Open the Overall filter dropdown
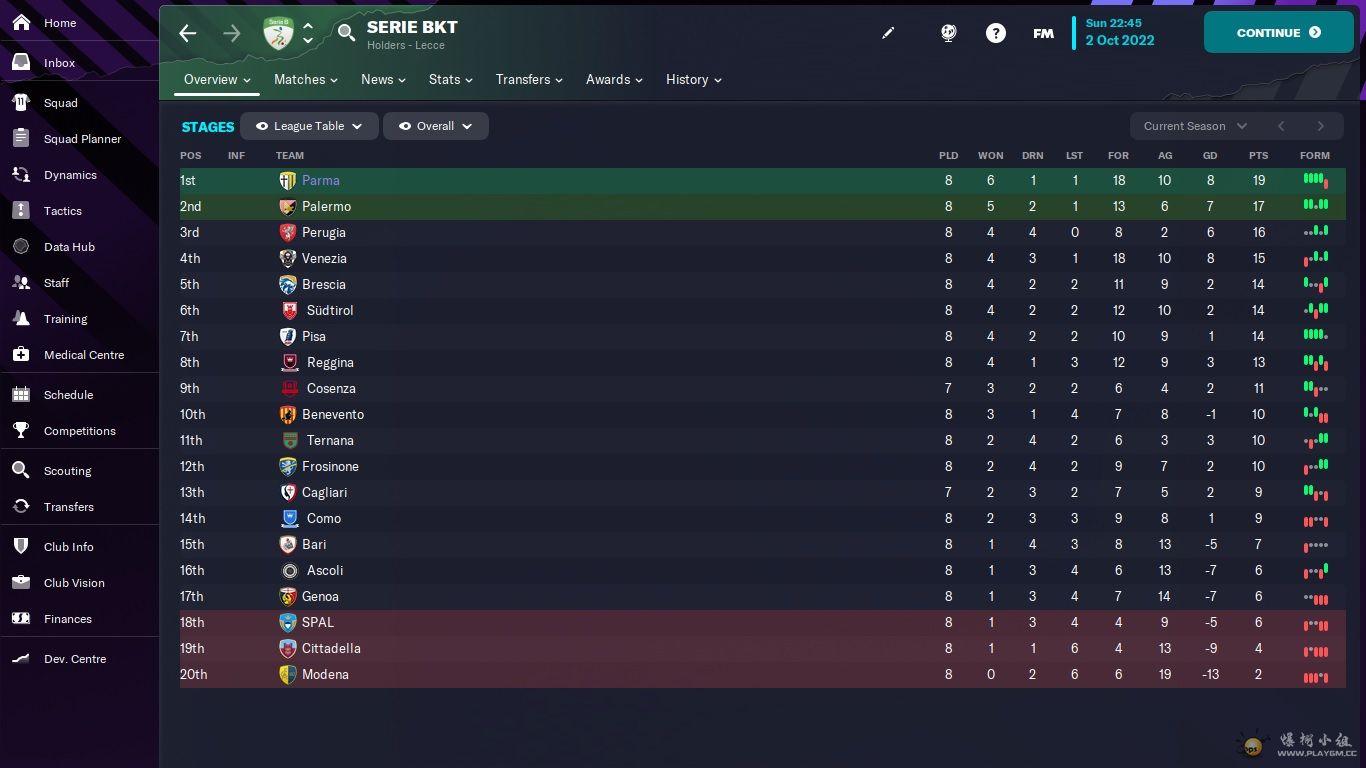This screenshot has height=768, width=1366. 435,126
